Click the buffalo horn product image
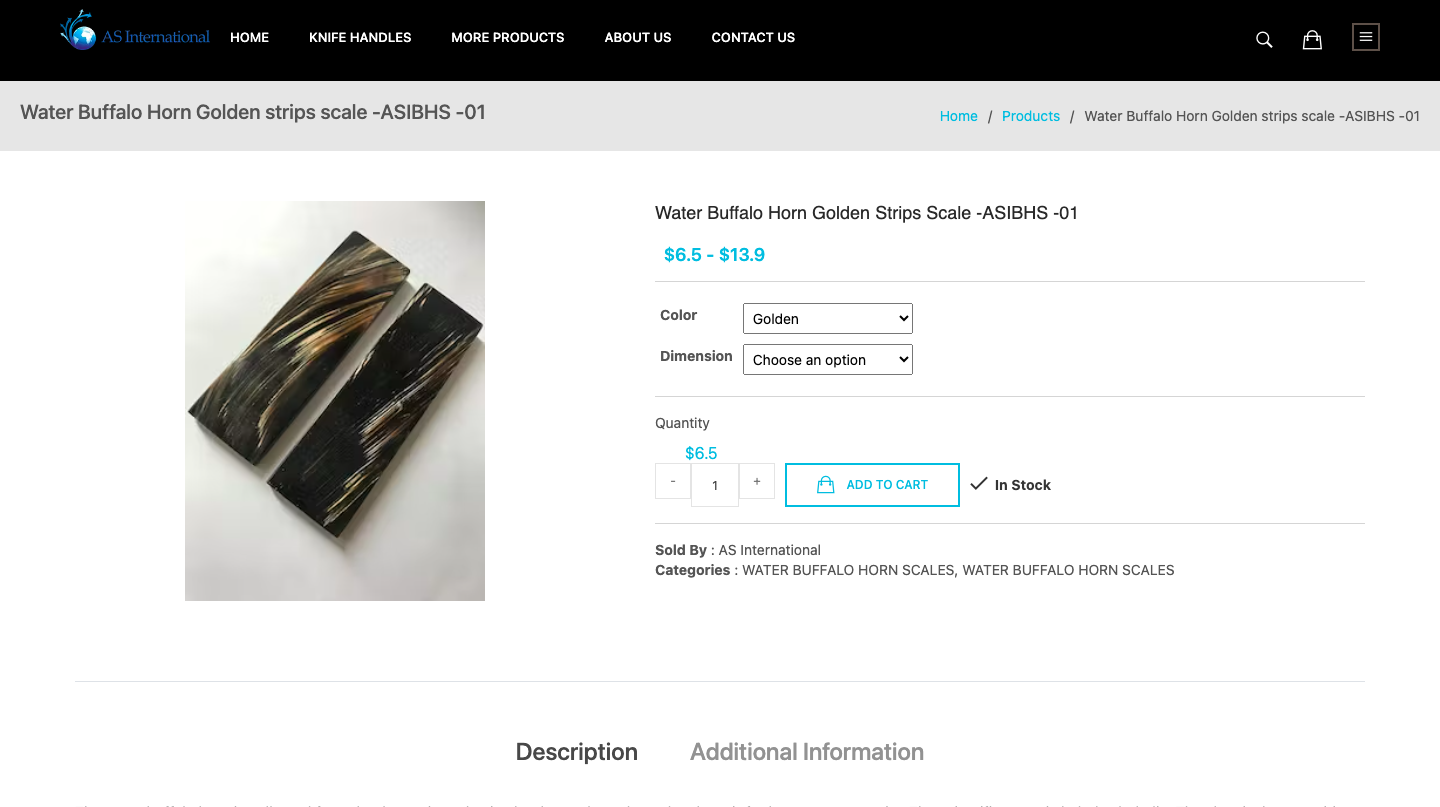The image size is (1440, 807). tap(335, 400)
